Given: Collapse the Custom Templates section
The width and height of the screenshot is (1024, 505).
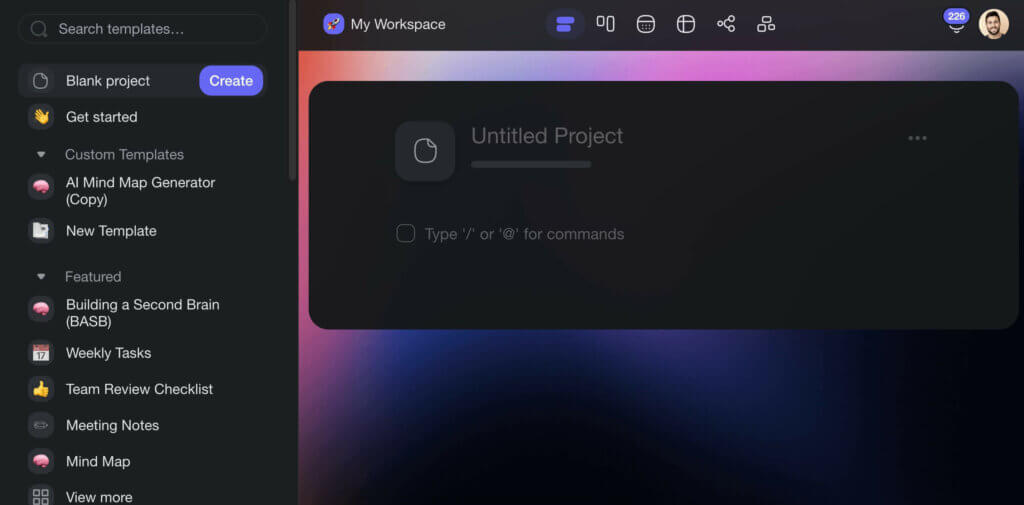Looking at the screenshot, I should 41,155.
